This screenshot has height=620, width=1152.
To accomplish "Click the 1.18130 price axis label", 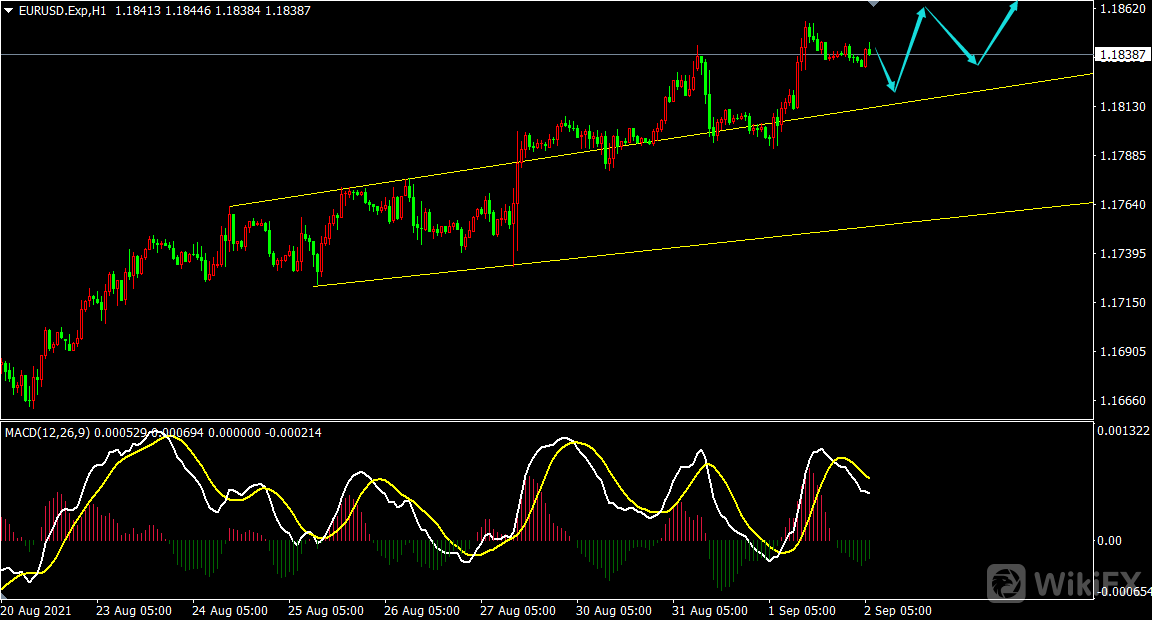I will [1121, 107].
